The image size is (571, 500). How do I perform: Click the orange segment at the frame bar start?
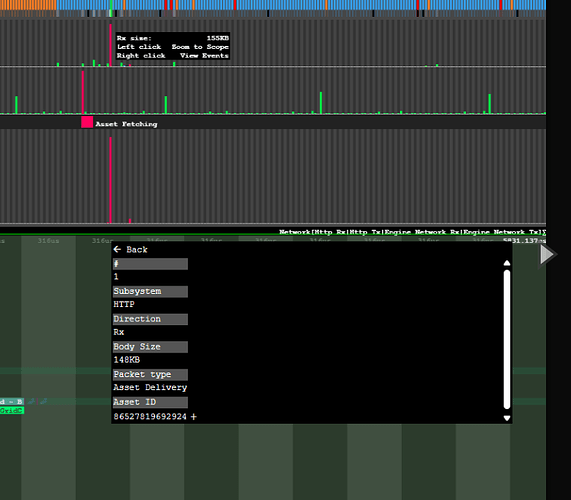pyautogui.click(x=28, y=5)
